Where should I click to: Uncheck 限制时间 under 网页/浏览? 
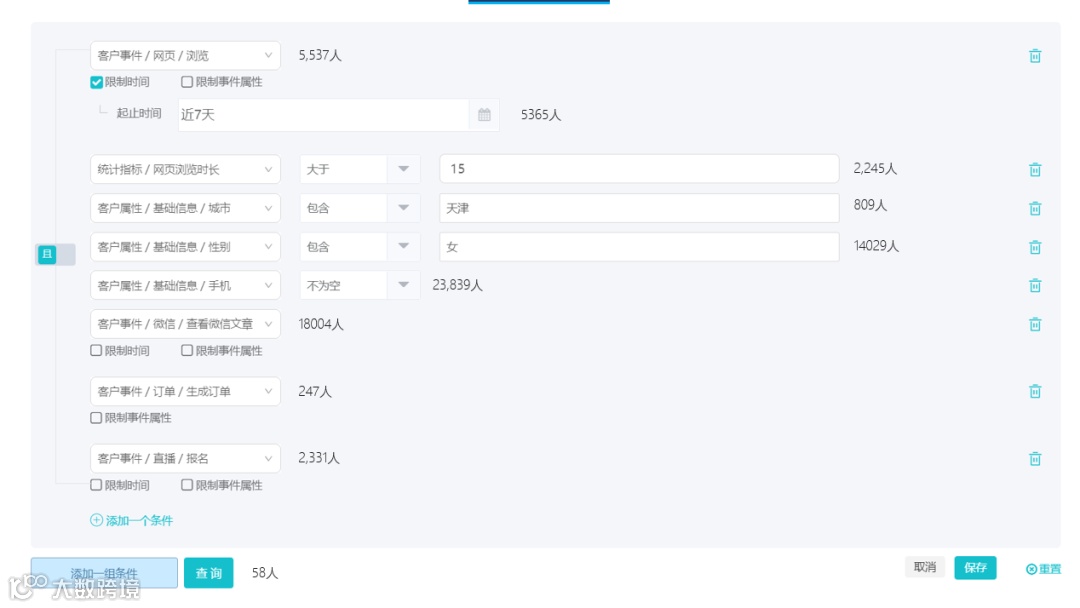tap(97, 82)
